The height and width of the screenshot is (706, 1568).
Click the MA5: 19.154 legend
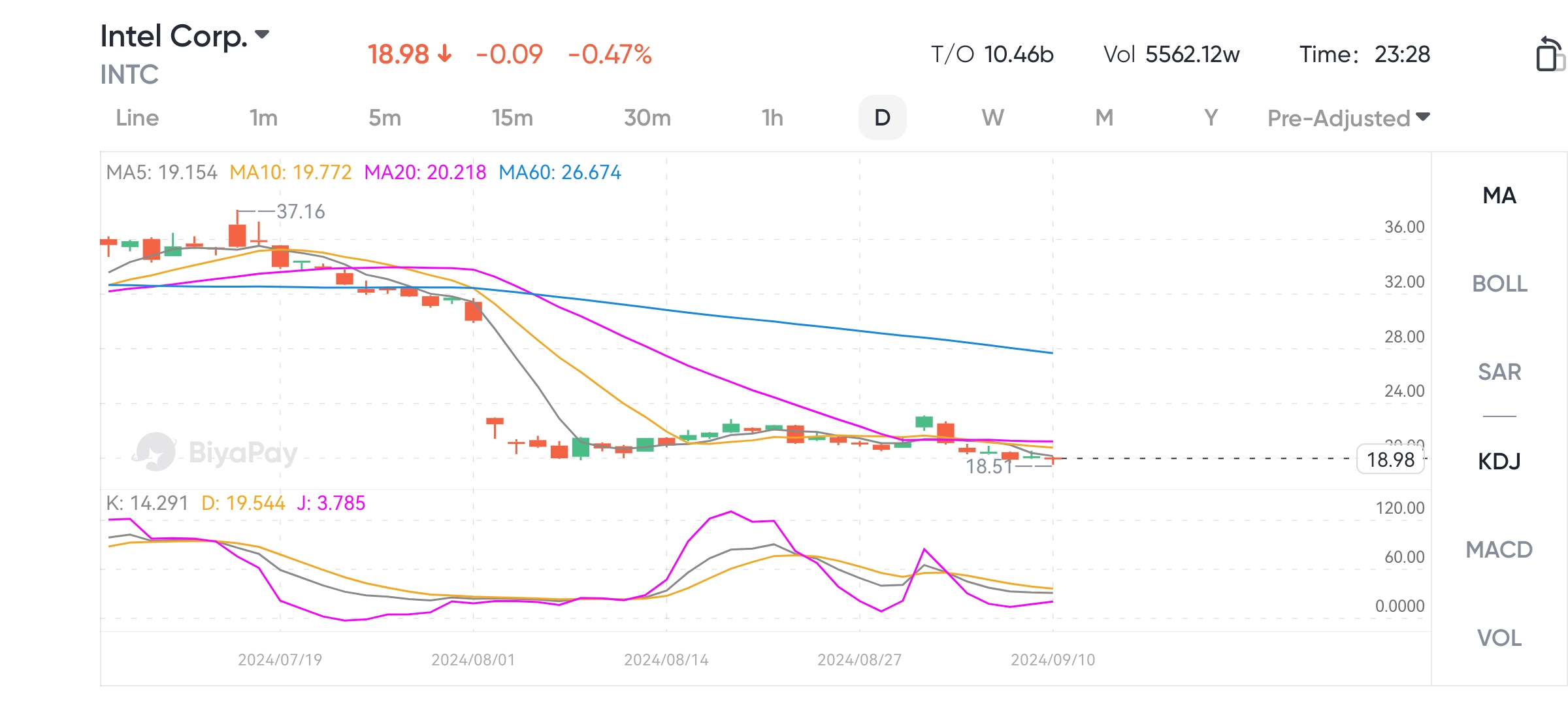(161, 173)
